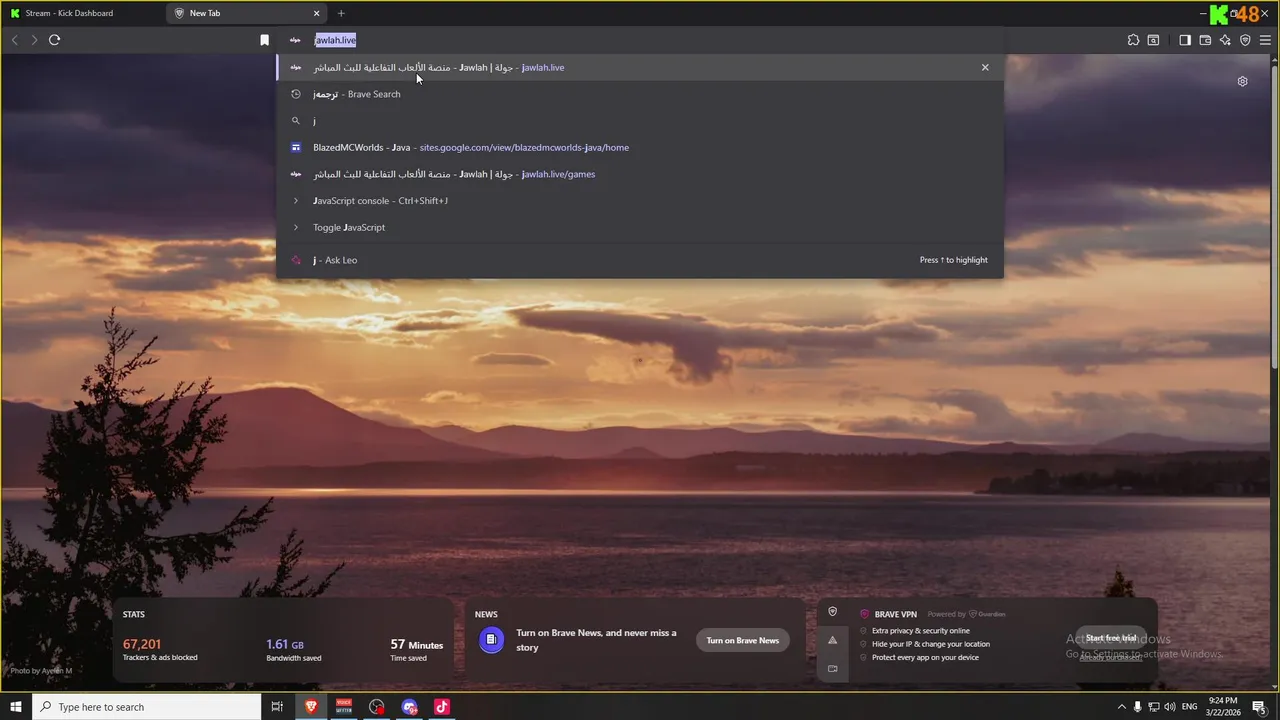Image resolution: width=1280 pixels, height=720 pixels.
Task: Click the 57 Minutes time saved stat
Action: (x=416, y=650)
